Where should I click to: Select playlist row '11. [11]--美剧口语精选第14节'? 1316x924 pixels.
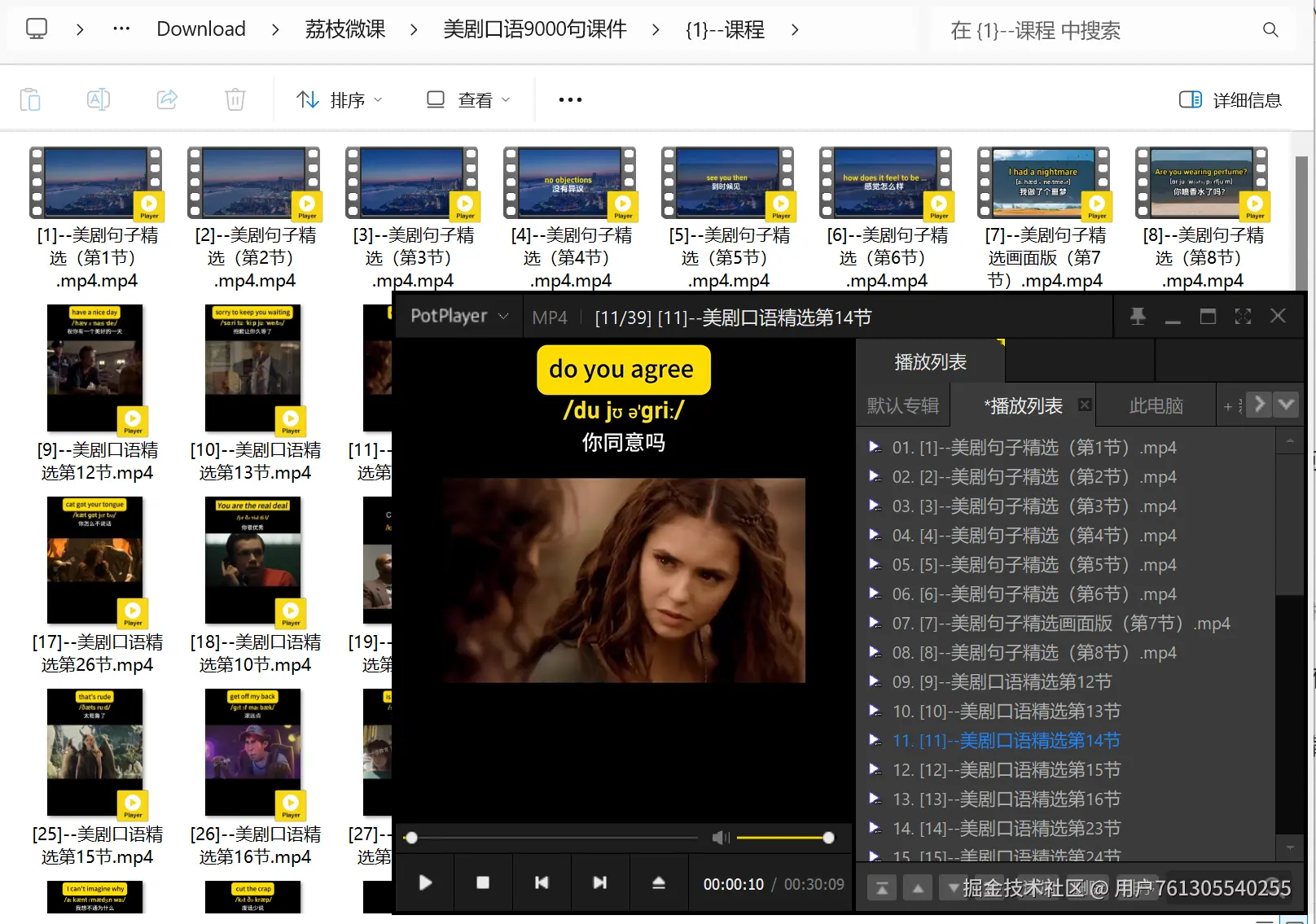click(1066, 741)
